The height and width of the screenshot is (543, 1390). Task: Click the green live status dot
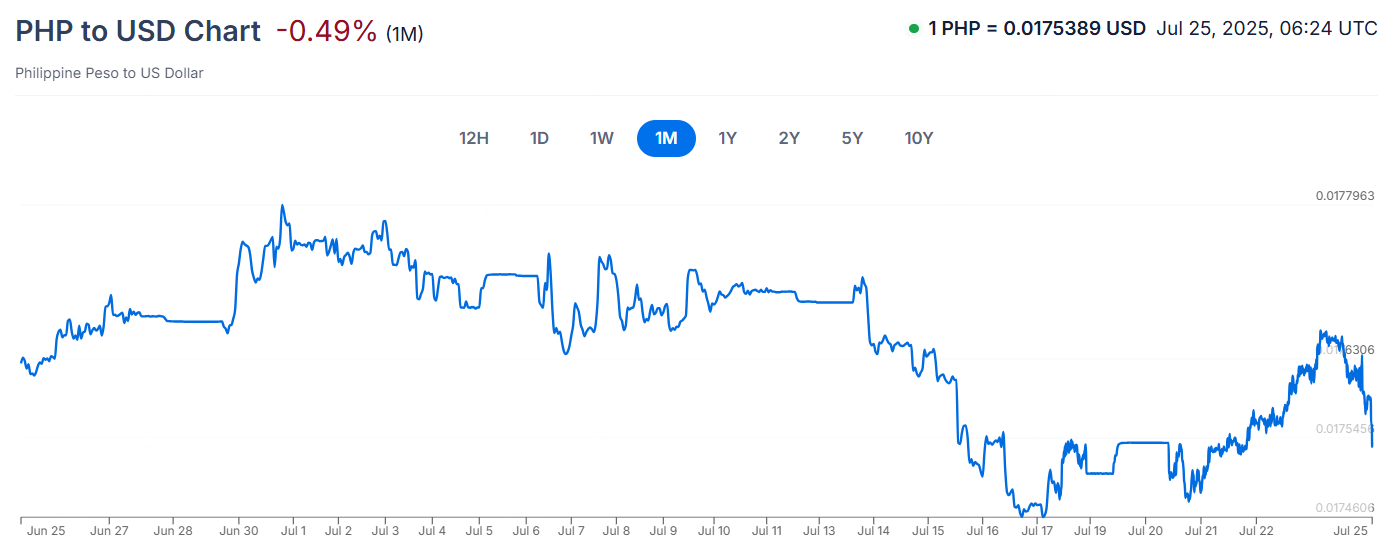click(x=913, y=29)
